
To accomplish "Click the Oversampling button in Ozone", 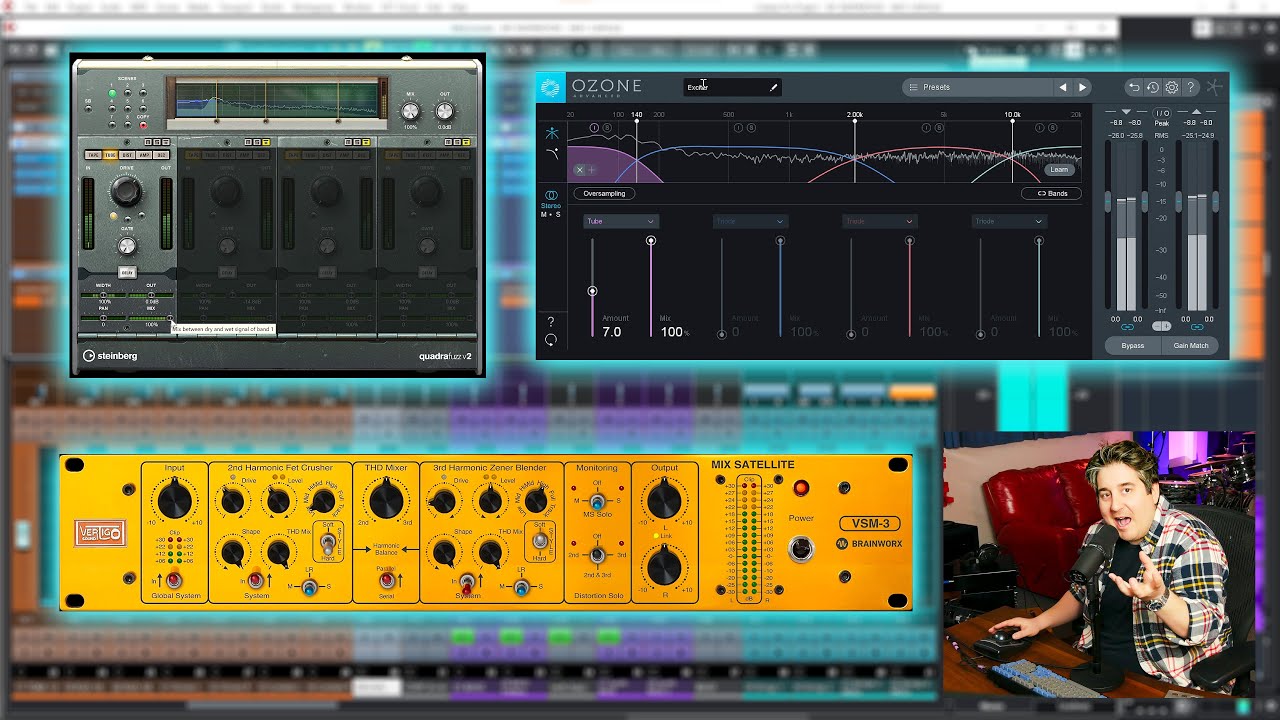I will click(x=604, y=193).
